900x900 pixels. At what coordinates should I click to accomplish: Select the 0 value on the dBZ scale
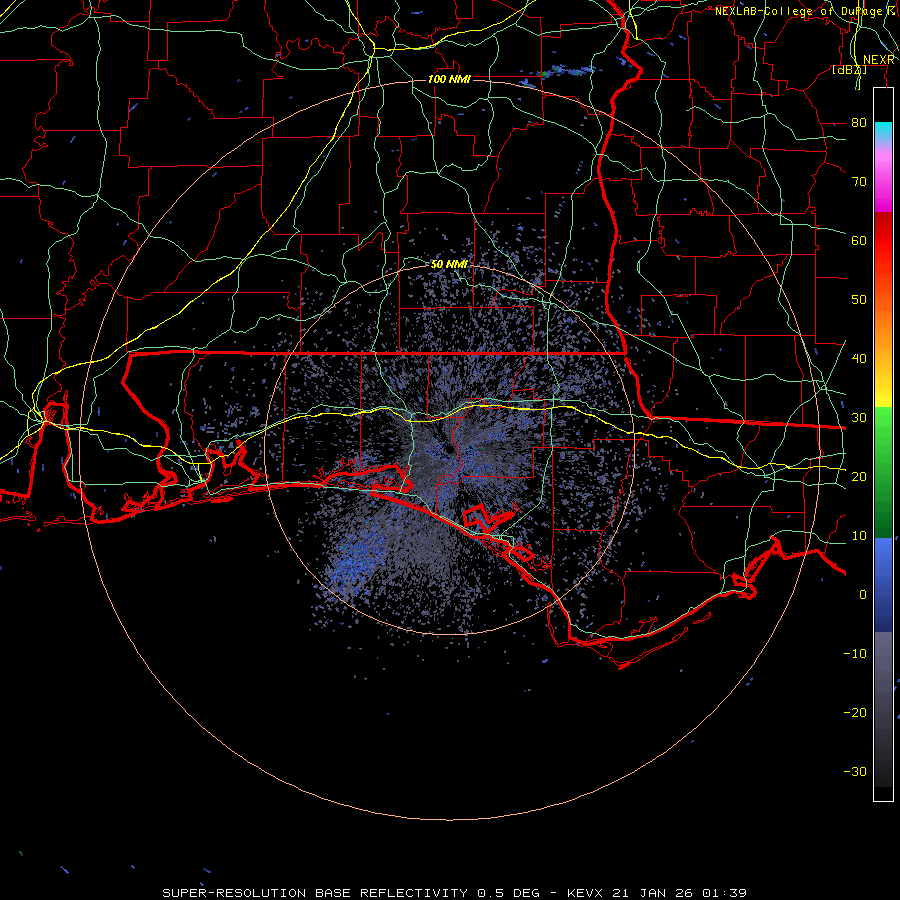863,595
